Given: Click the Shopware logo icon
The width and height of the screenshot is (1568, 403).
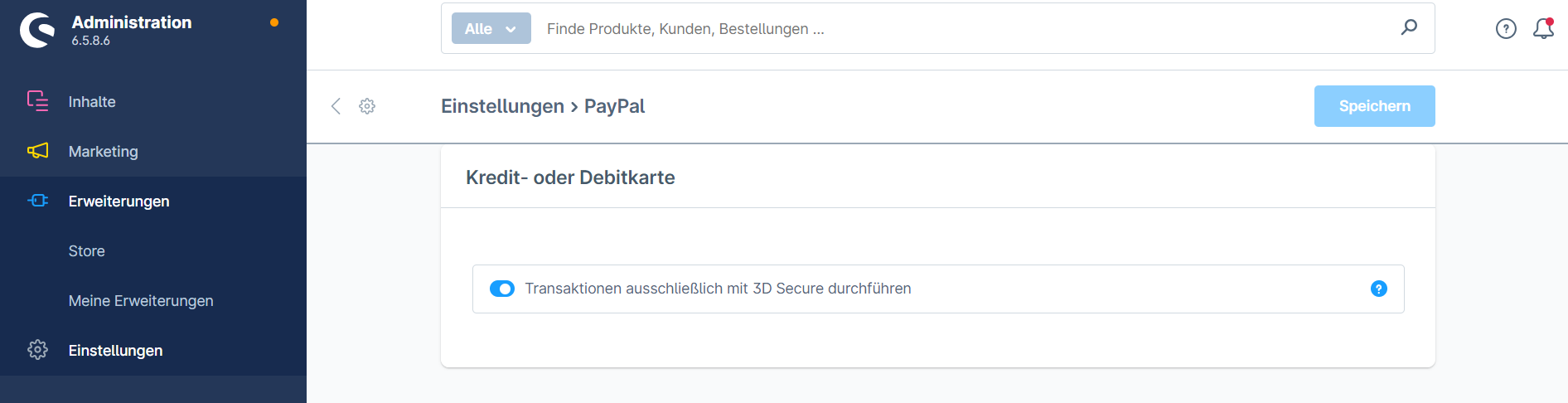Looking at the screenshot, I should [x=37, y=30].
